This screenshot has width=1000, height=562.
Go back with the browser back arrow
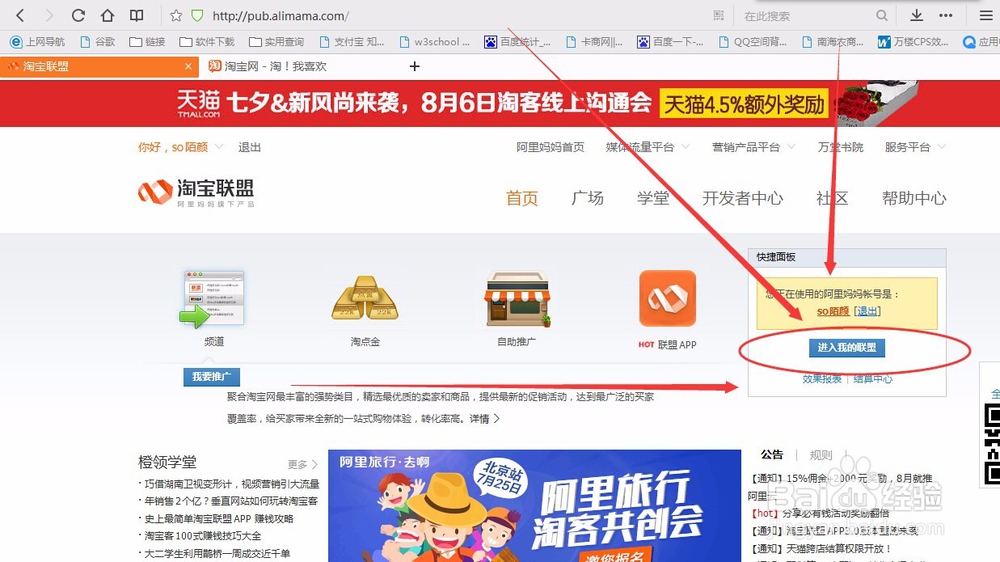click(20, 15)
